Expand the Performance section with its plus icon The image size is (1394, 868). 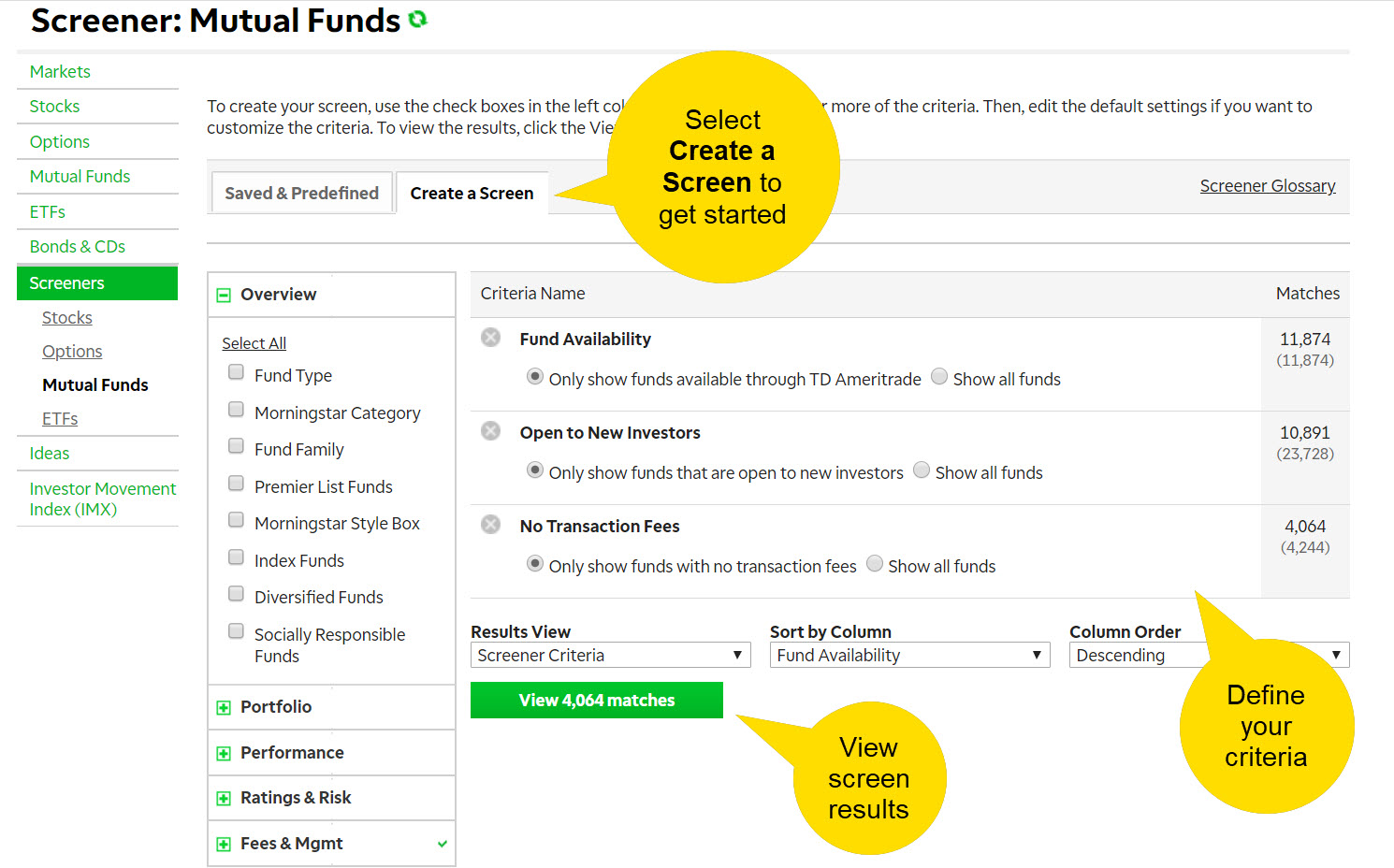pyautogui.click(x=224, y=752)
